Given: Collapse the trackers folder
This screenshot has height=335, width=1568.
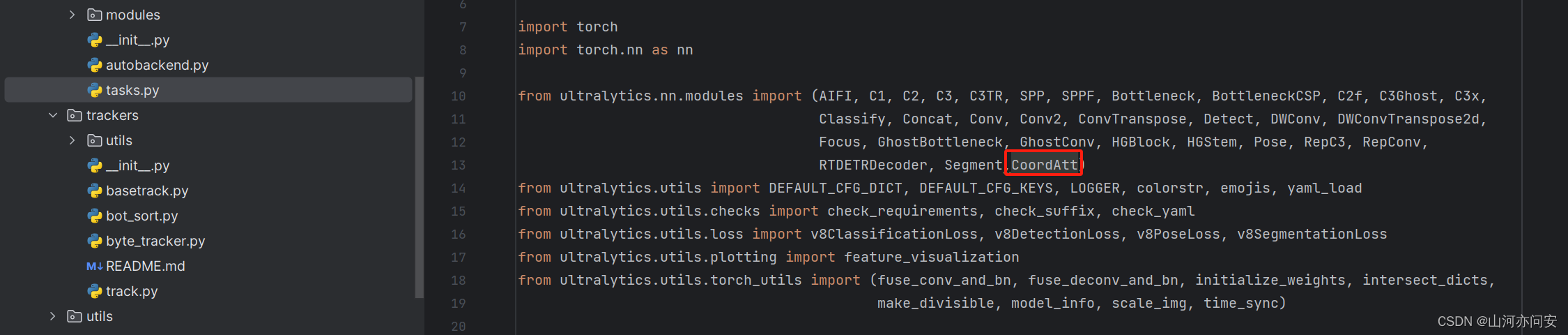Looking at the screenshot, I should click(x=52, y=115).
